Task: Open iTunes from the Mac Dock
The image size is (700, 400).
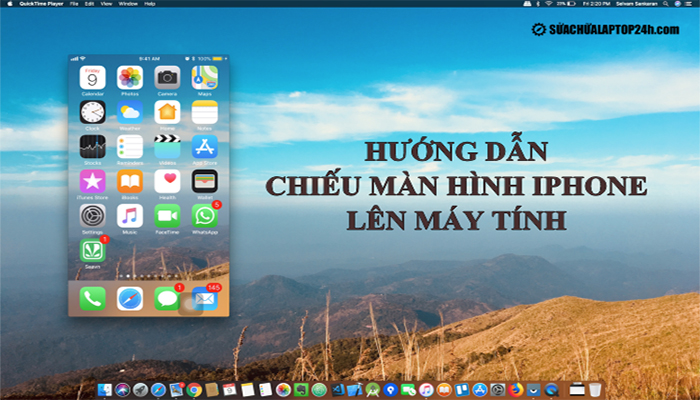Action: (x=426, y=390)
